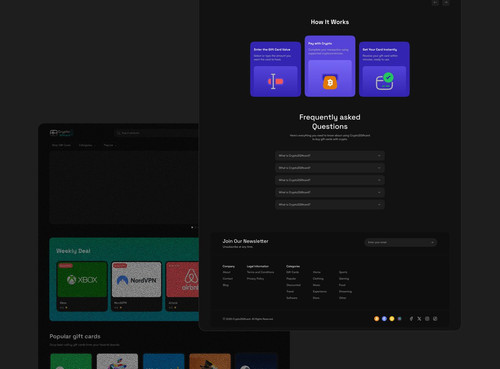500x369 pixels.
Task: Expand the fourth FAQ question row
Action: (x=330, y=192)
